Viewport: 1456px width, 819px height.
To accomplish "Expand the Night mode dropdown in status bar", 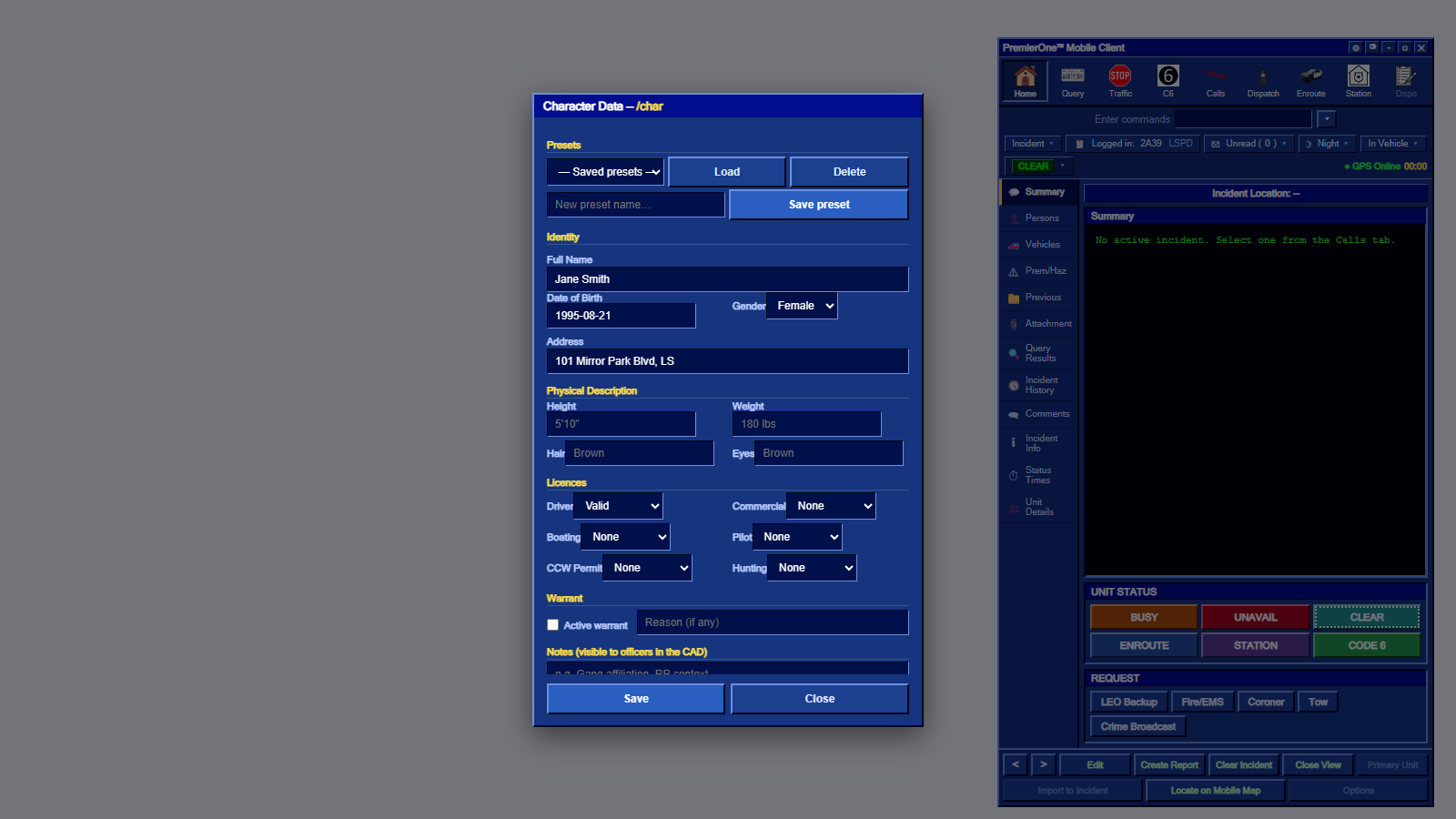I will [1327, 144].
